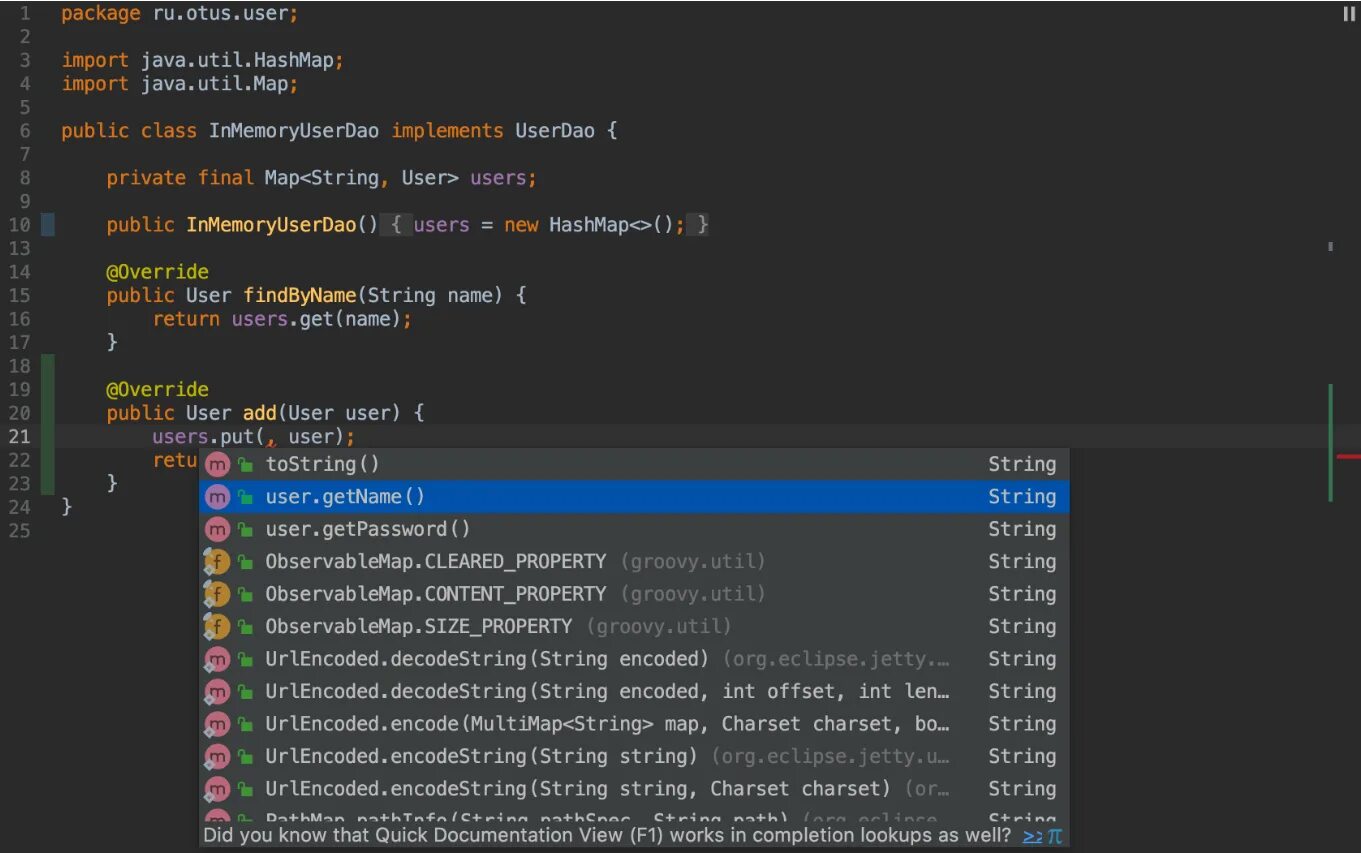
Task: Click the class name InMemoryUserDao on line 6
Action: [x=294, y=131]
